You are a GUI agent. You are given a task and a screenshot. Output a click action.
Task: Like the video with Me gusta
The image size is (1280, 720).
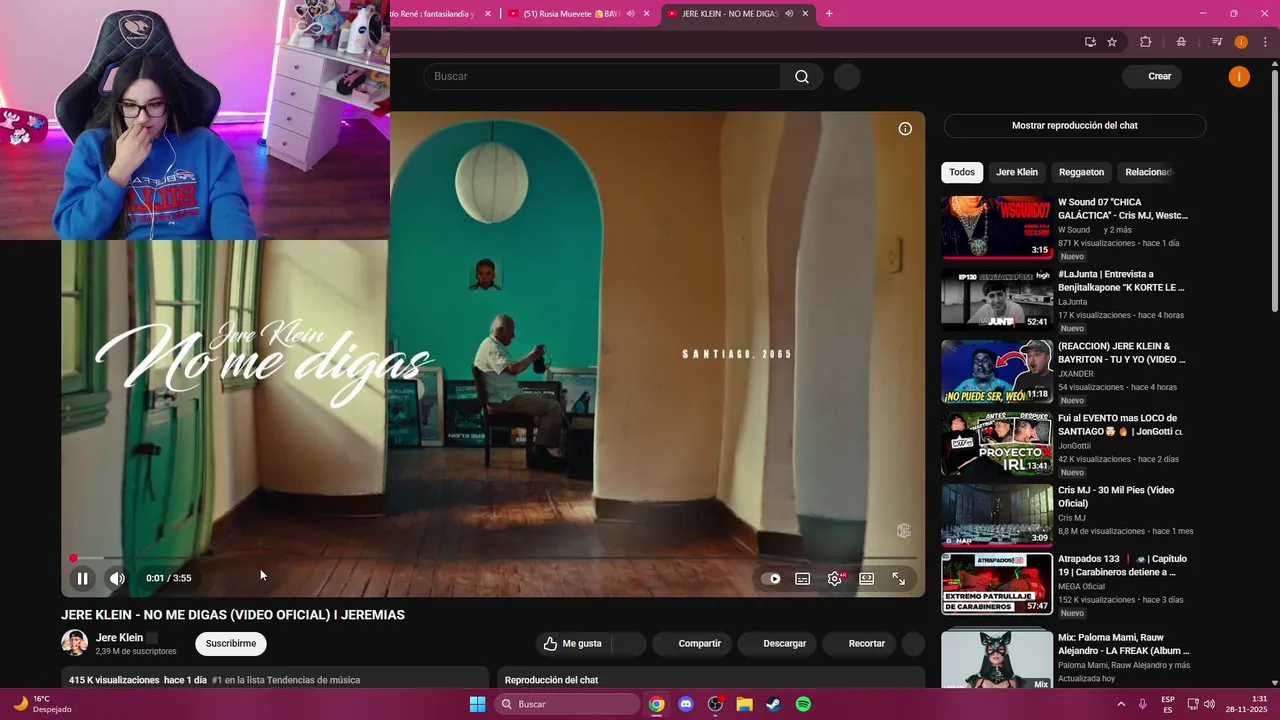pos(573,644)
